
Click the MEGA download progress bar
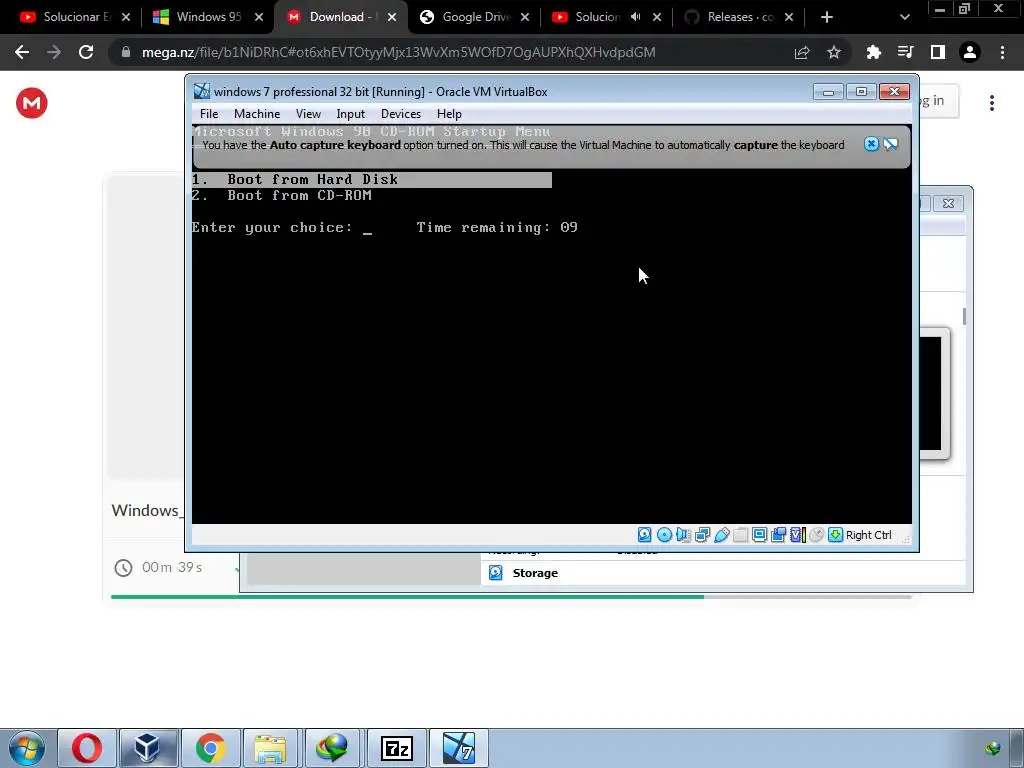(x=511, y=597)
